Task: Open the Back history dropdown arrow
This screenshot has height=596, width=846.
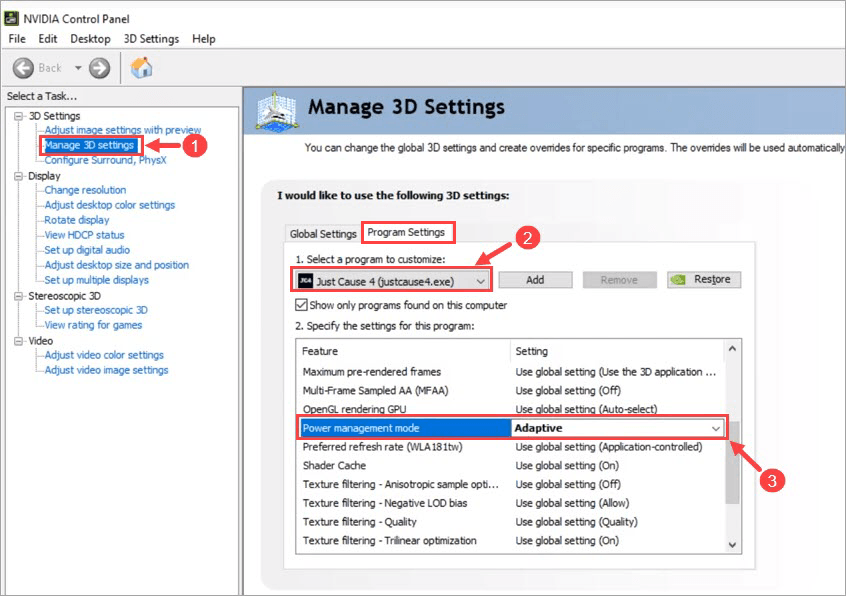Action: [x=78, y=68]
